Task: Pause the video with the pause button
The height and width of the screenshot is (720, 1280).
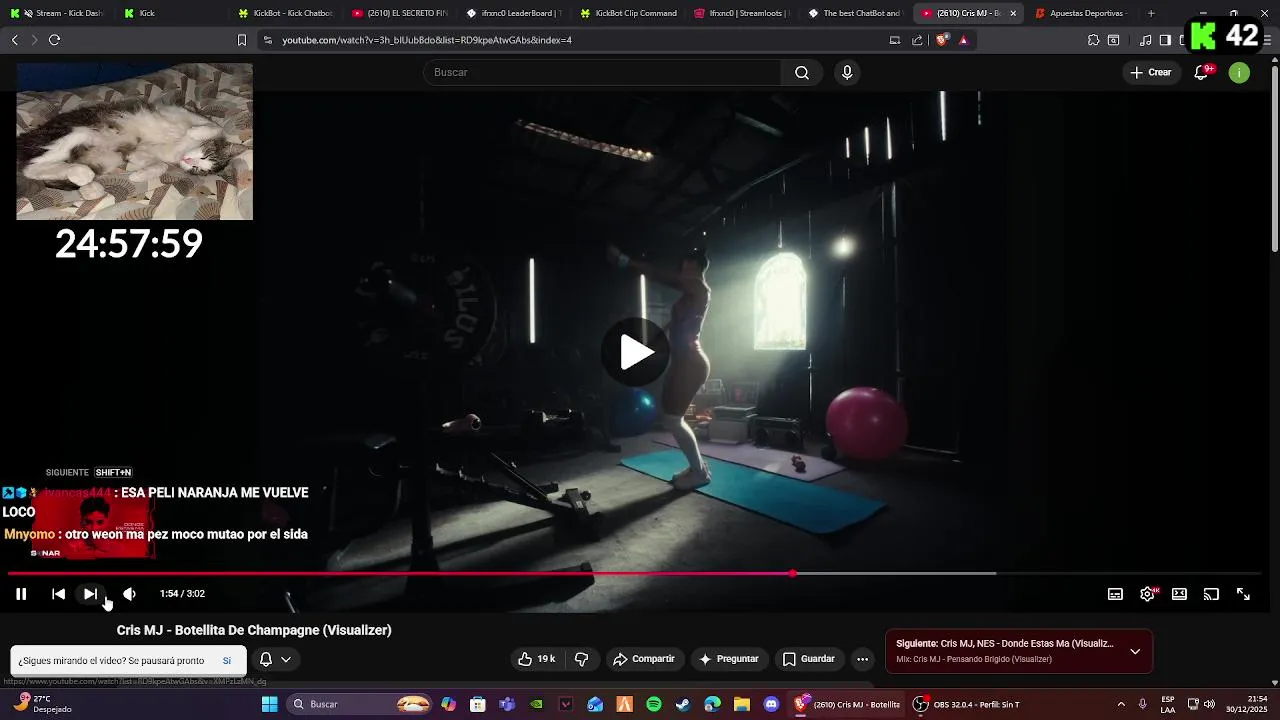Action: point(21,594)
